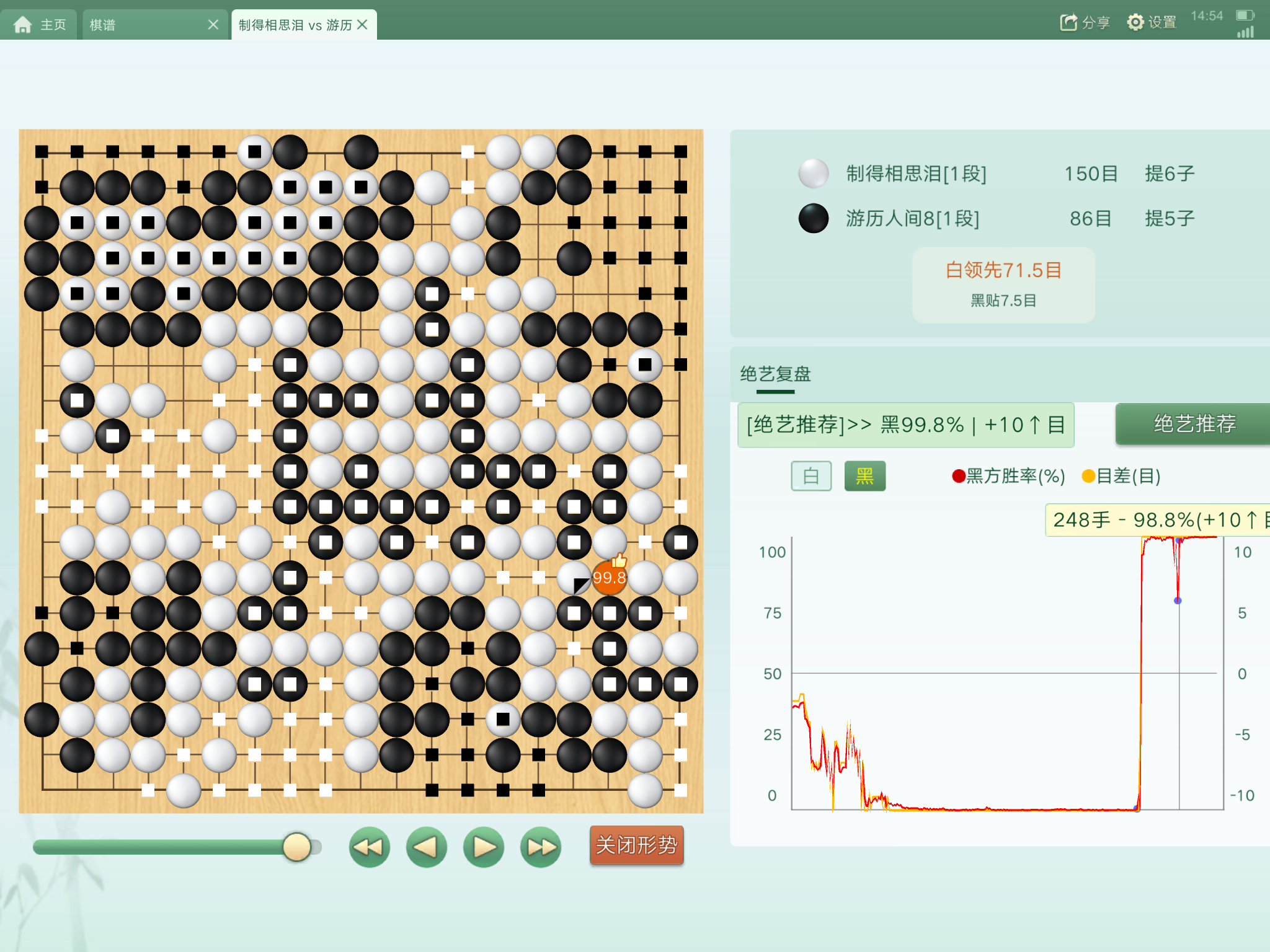Click the battery indicator in status area
Viewport: 1270px width, 952px height.
1245,15
